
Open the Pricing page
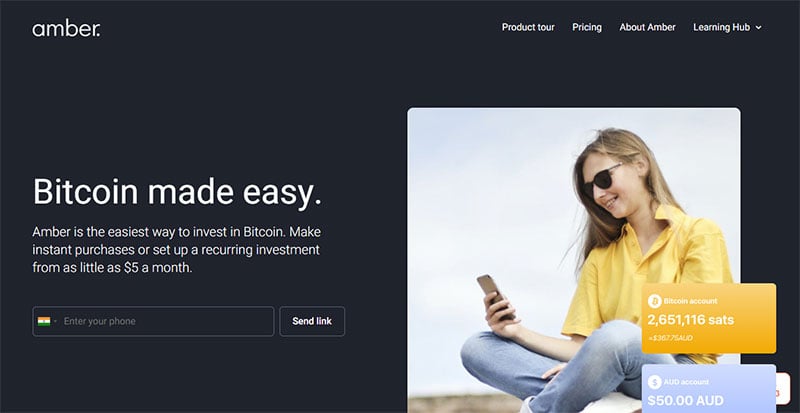[x=587, y=27]
